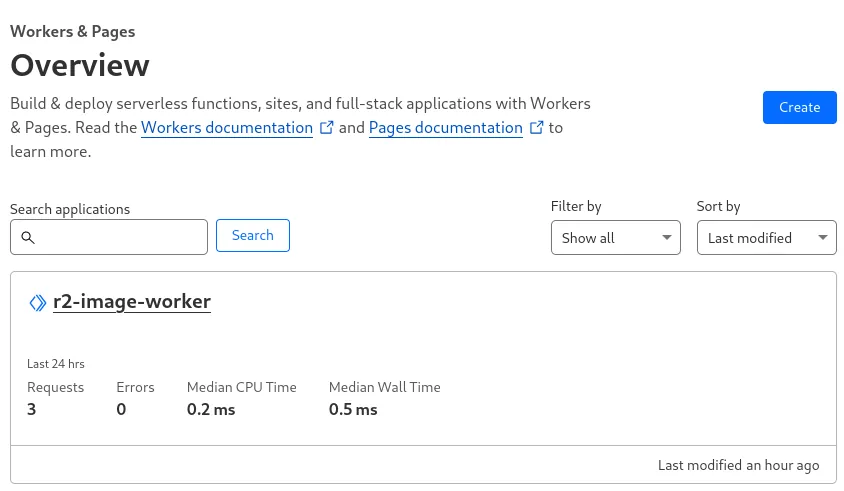Open the Filter by dropdown

coord(615,238)
